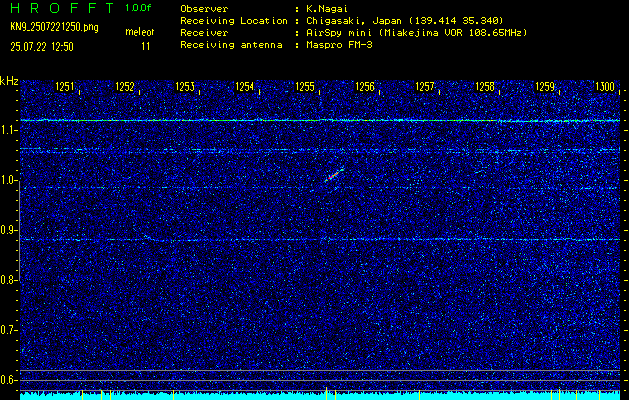Screen dimensions: 629x400
Task: Click yellow detection marker between 1252 and 1253
Action: (x=173, y=396)
